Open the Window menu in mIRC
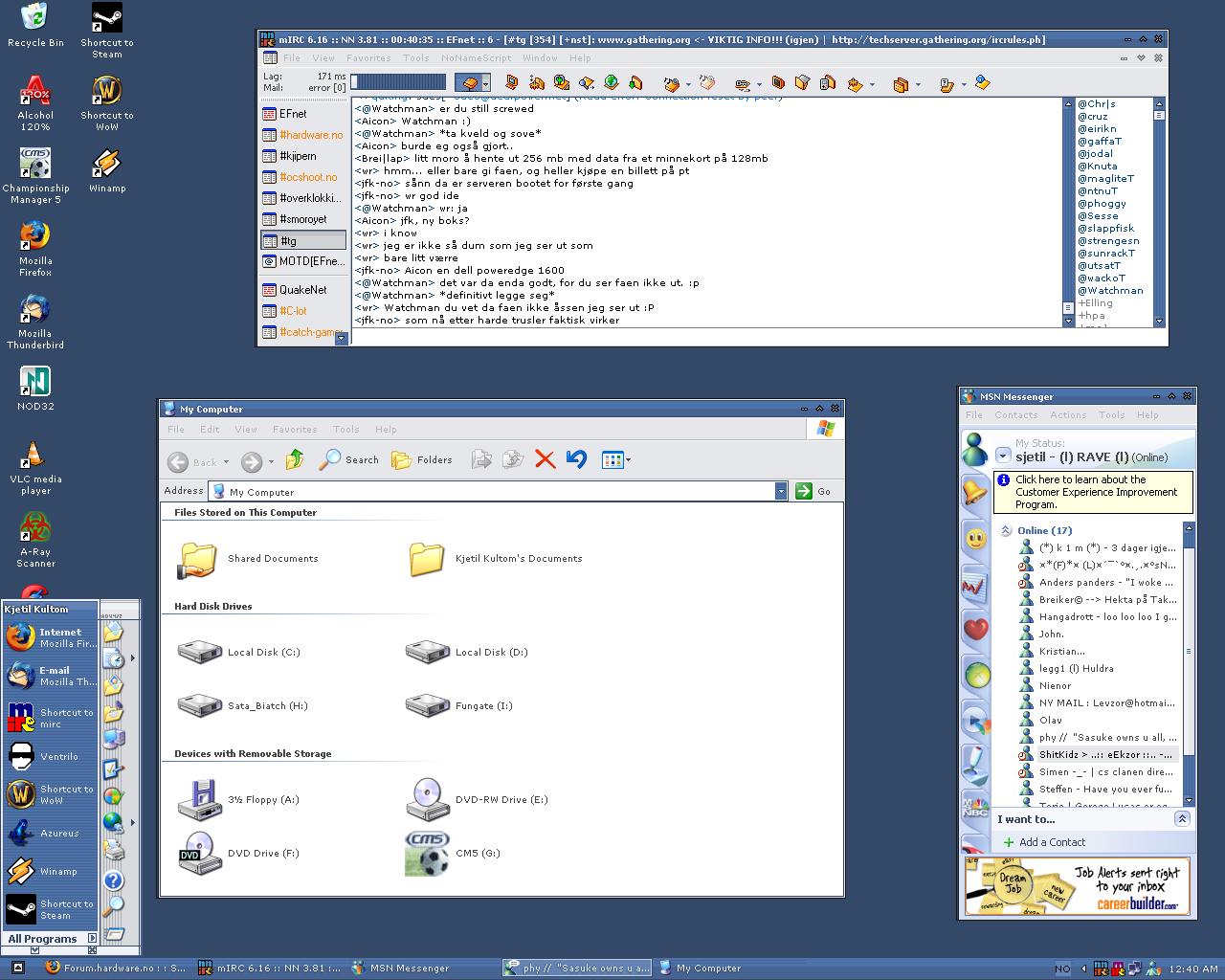The image size is (1225, 980). [x=540, y=57]
